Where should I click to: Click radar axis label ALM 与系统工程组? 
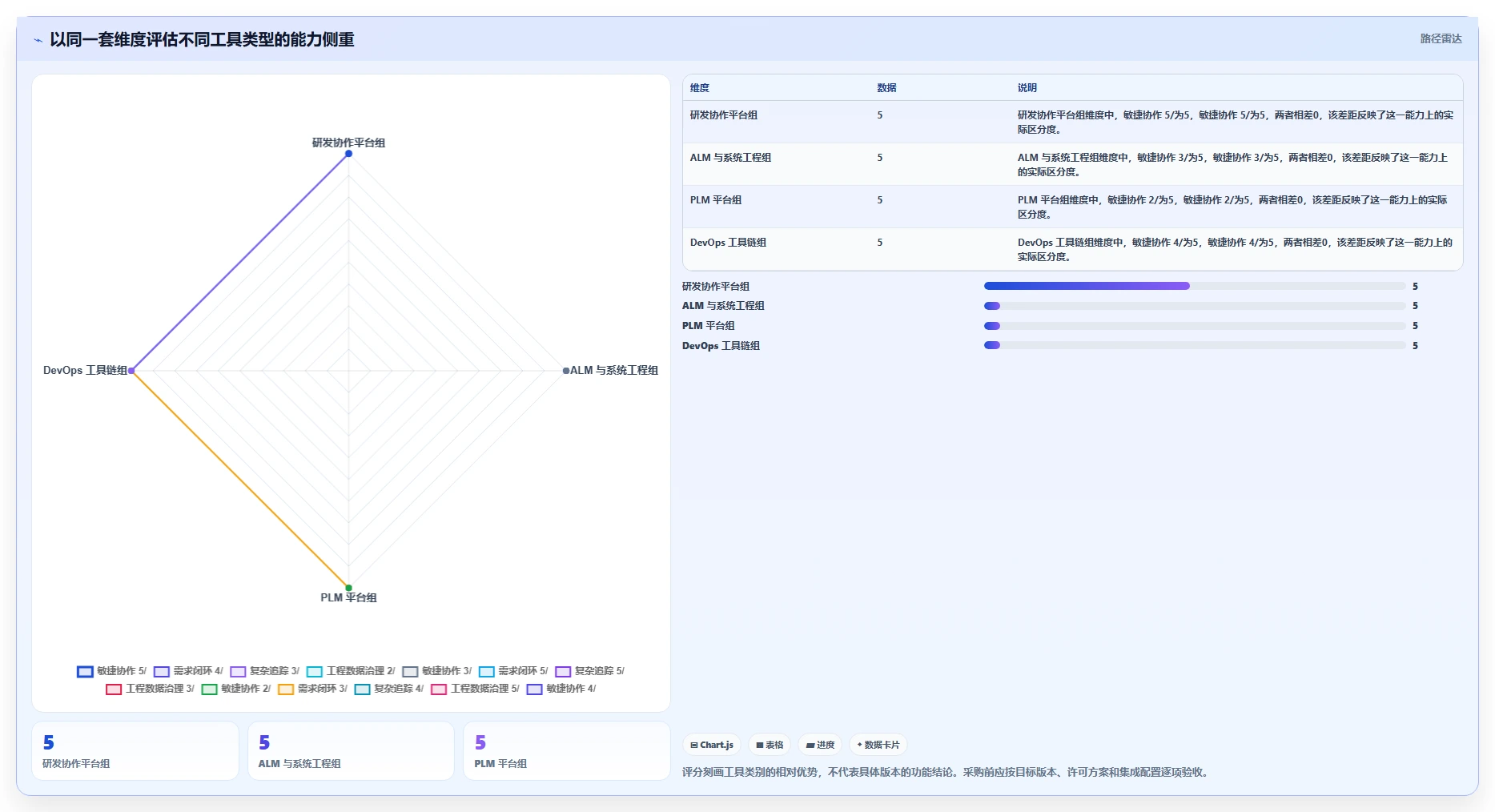click(614, 371)
